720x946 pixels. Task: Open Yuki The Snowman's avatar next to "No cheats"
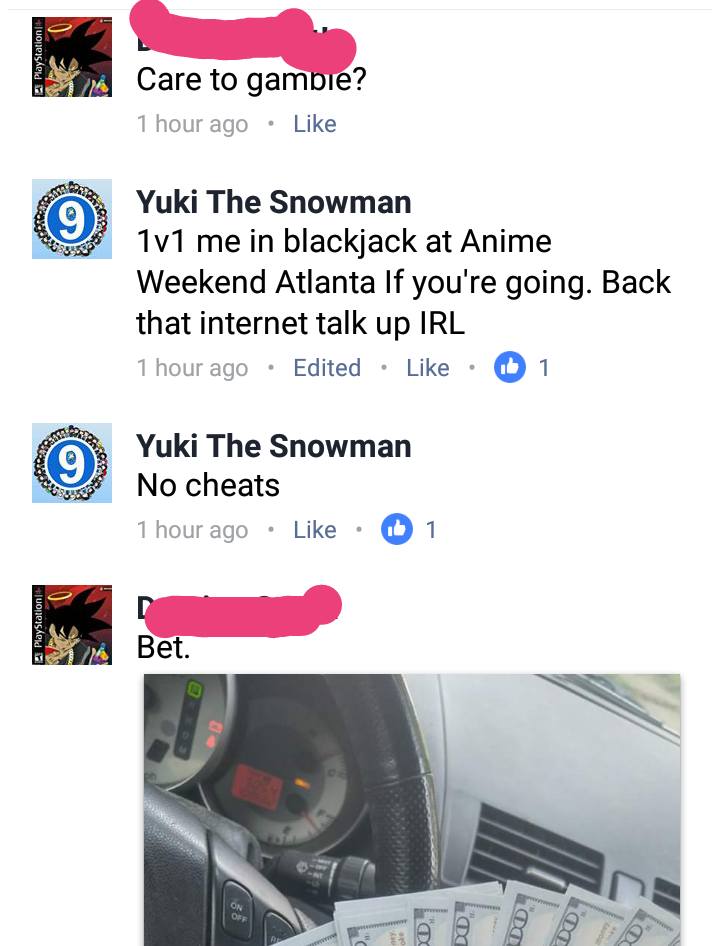(x=72, y=463)
